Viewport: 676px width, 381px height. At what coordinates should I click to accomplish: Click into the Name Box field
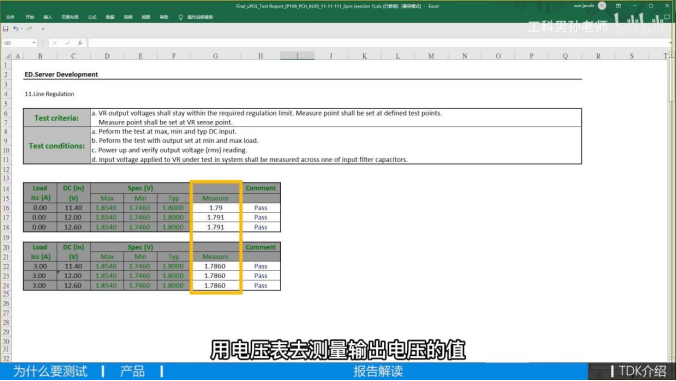(x=17, y=43)
